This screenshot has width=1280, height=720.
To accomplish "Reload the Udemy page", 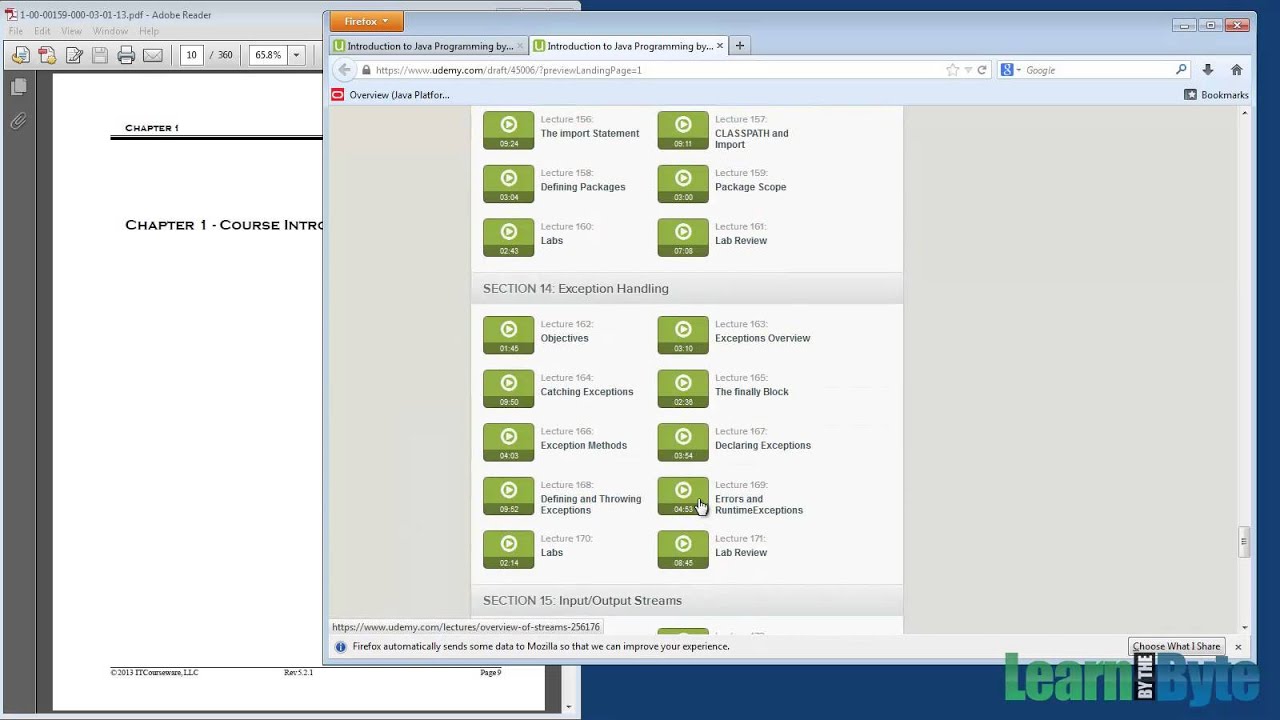I will [982, 70].
